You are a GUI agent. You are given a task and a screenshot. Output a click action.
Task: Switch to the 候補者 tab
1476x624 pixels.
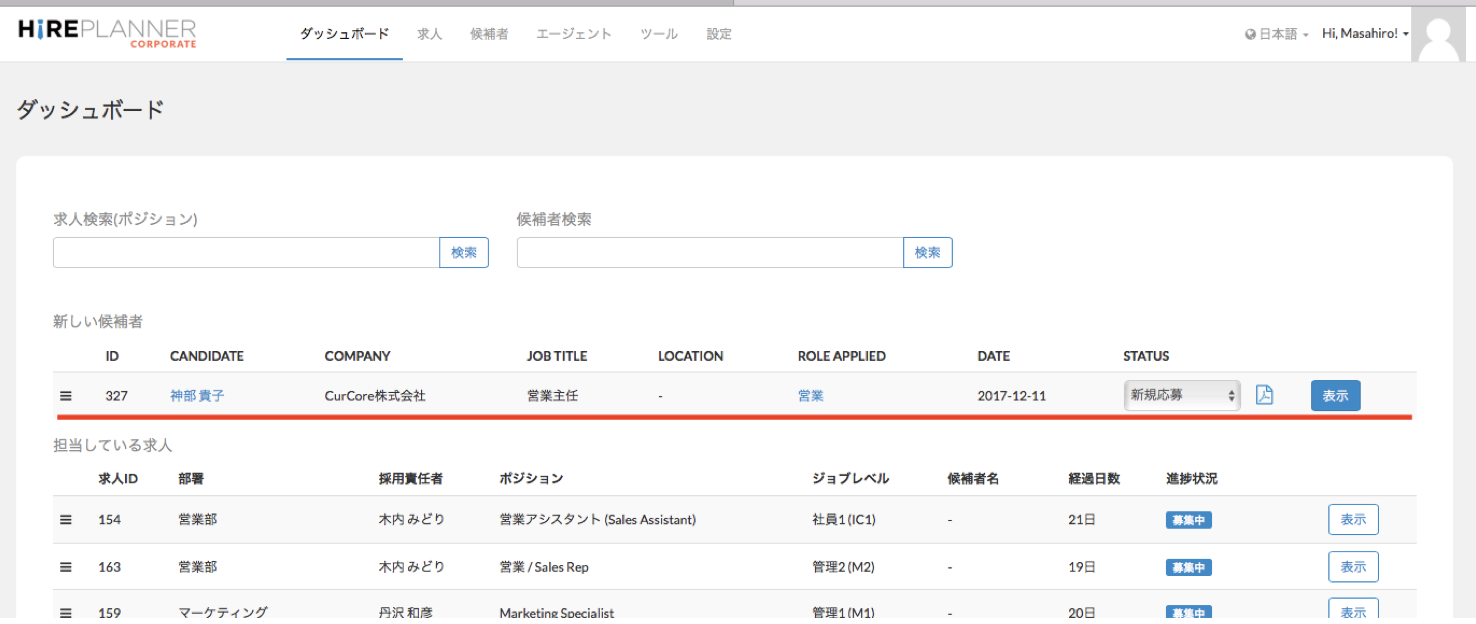pyautogui.click(x=489, y=34)
